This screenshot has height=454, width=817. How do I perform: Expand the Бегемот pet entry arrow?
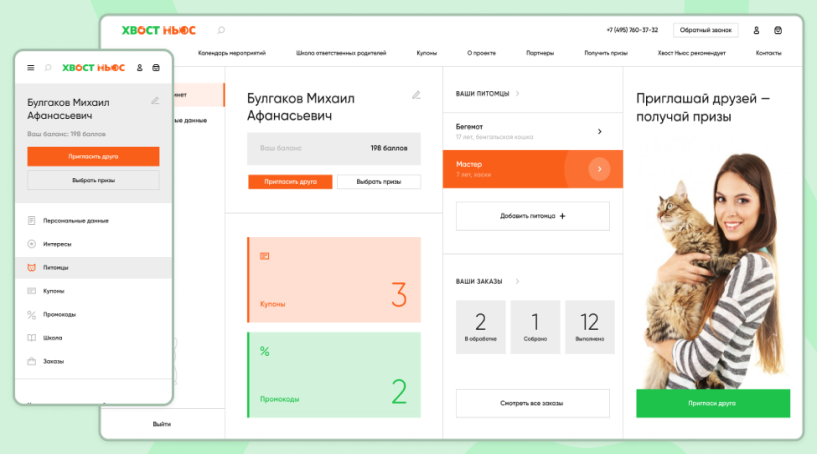pyautogui.click(x=599, y=131)
